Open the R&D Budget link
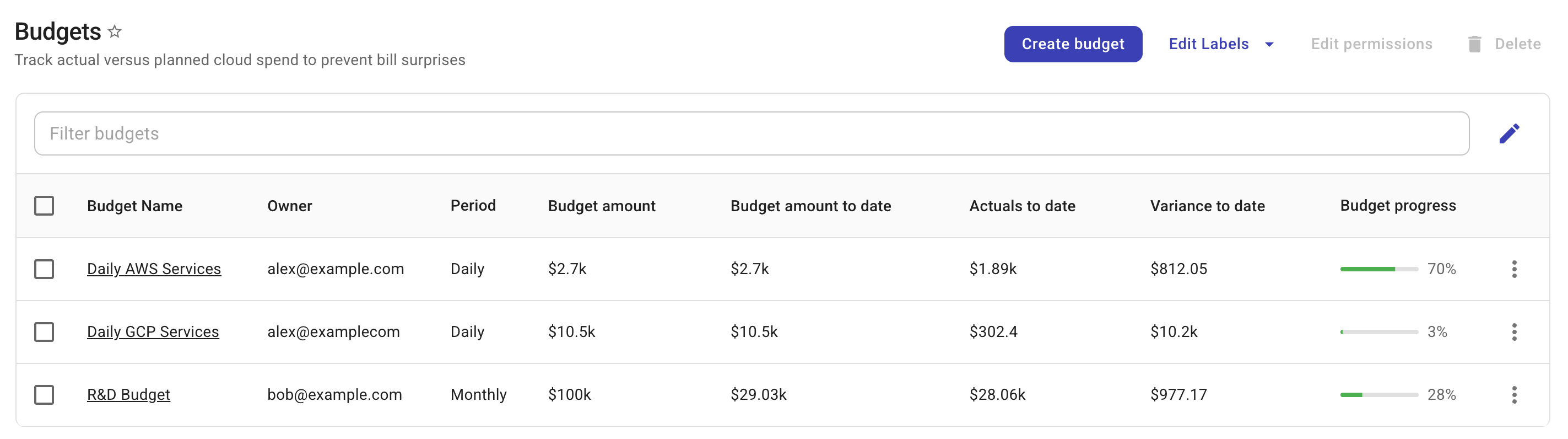The width and height of the screenshot is (1568, 439). 128,394
